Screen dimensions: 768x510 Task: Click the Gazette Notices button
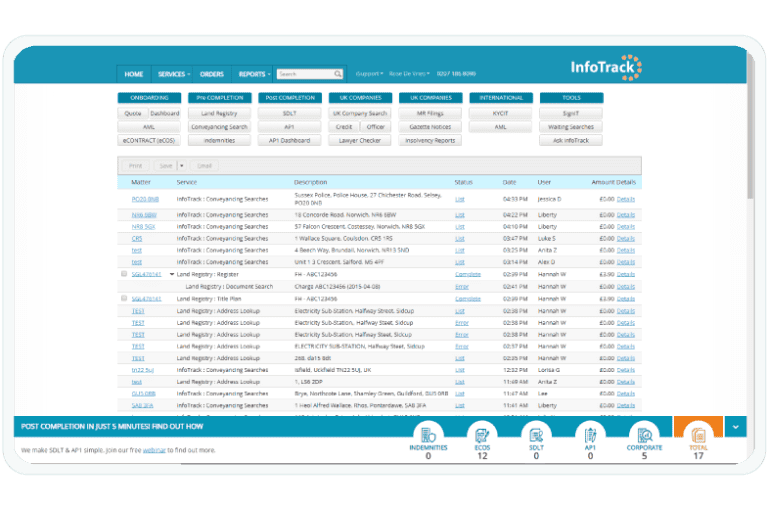[430, 127]
